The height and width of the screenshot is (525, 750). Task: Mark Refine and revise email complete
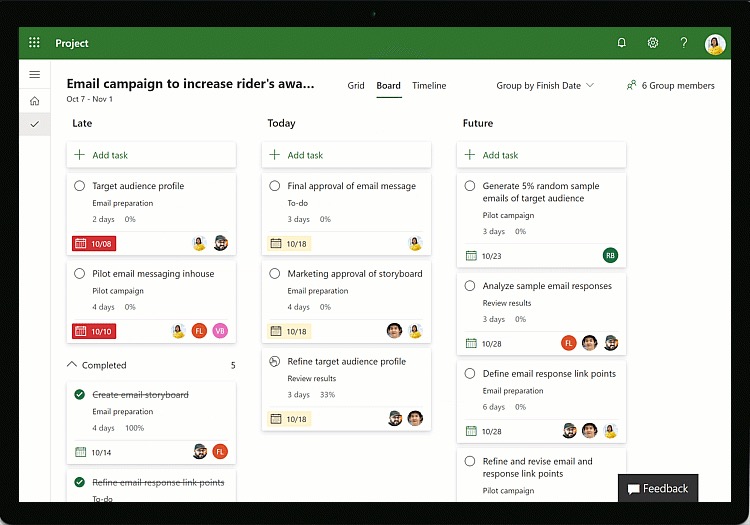(470, 461)
